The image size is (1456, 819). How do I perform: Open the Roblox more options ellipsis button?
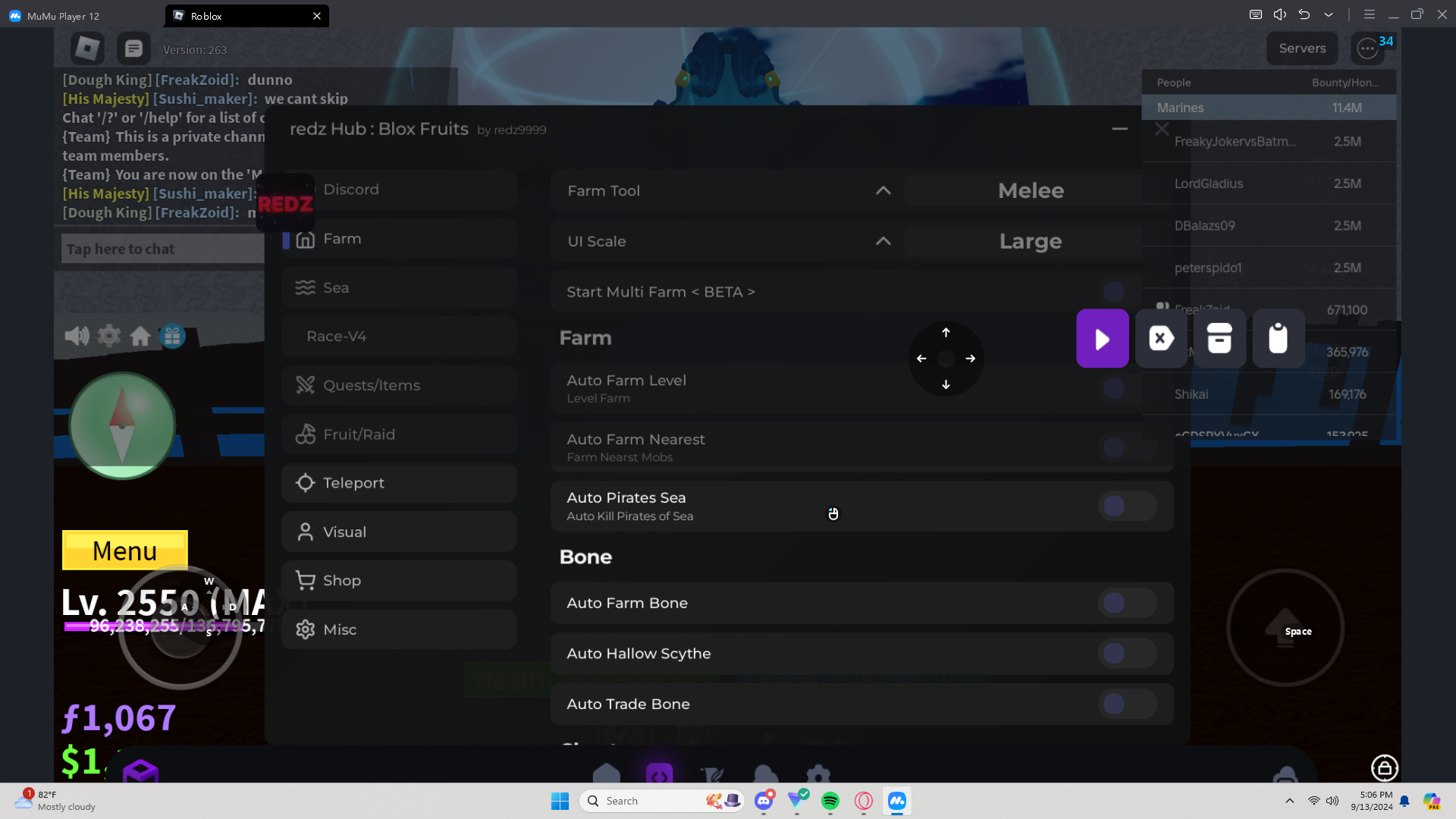(1367, 49)
